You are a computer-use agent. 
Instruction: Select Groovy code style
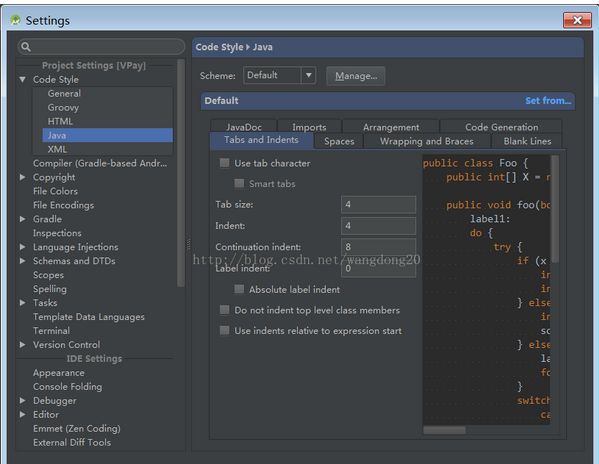(63, 108)
